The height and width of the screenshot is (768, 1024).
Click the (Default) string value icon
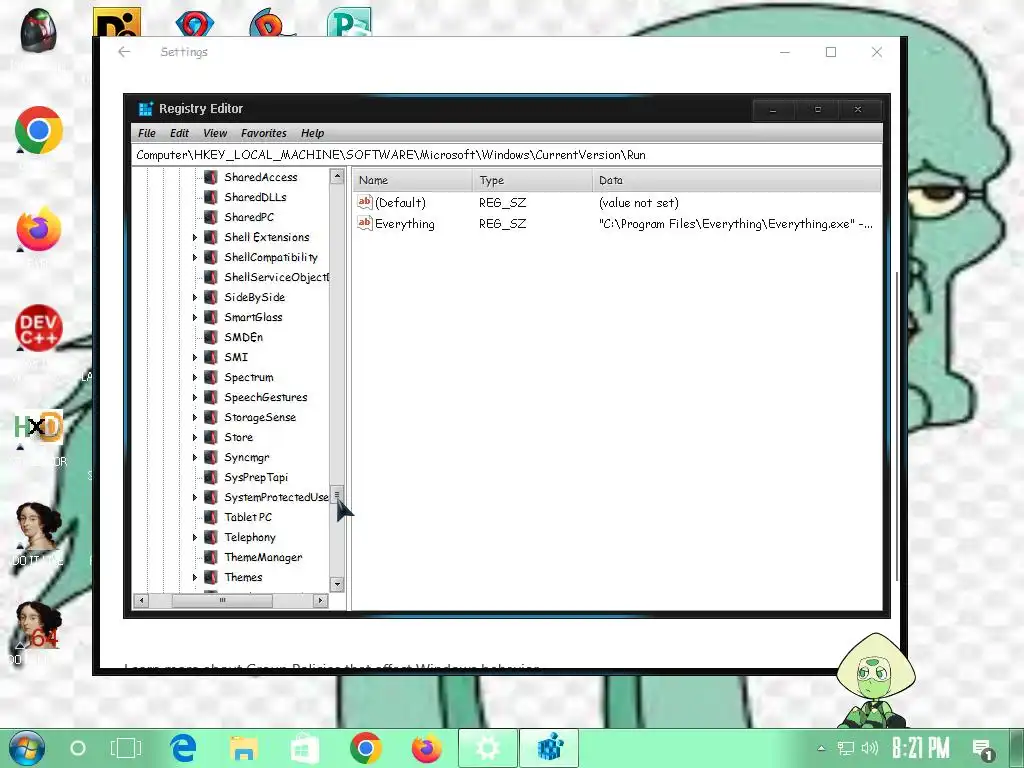coord(364,202)
